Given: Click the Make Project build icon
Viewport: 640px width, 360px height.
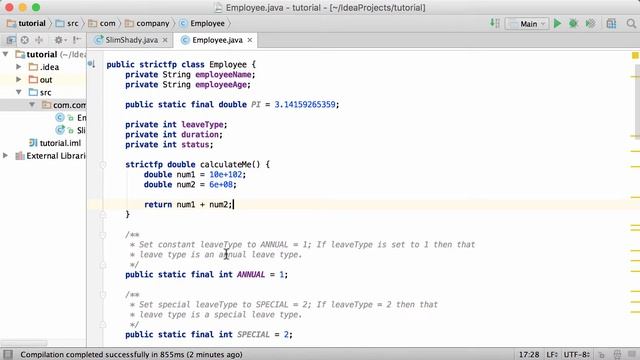Looking at the screenshot, I should [x=495, y=23].
